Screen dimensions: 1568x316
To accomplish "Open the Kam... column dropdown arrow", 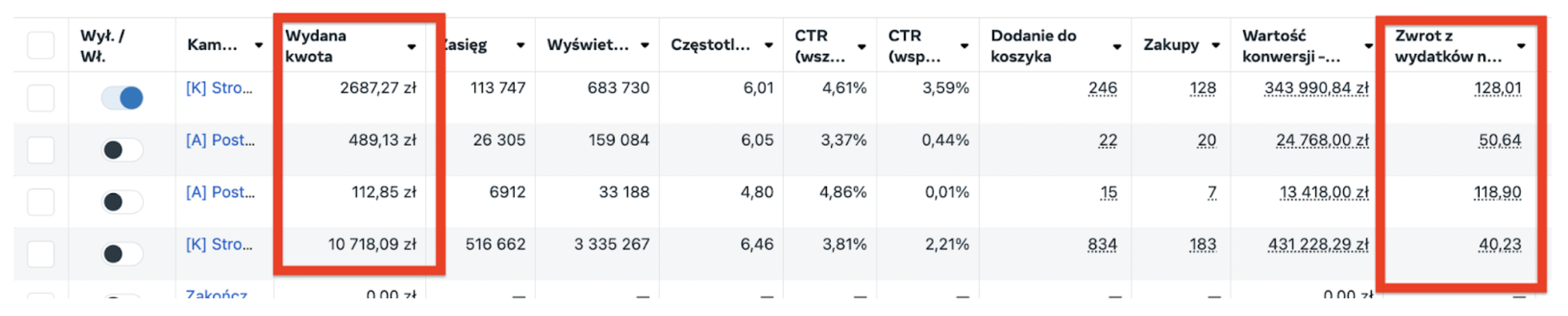I will click(x=259, y=46).
